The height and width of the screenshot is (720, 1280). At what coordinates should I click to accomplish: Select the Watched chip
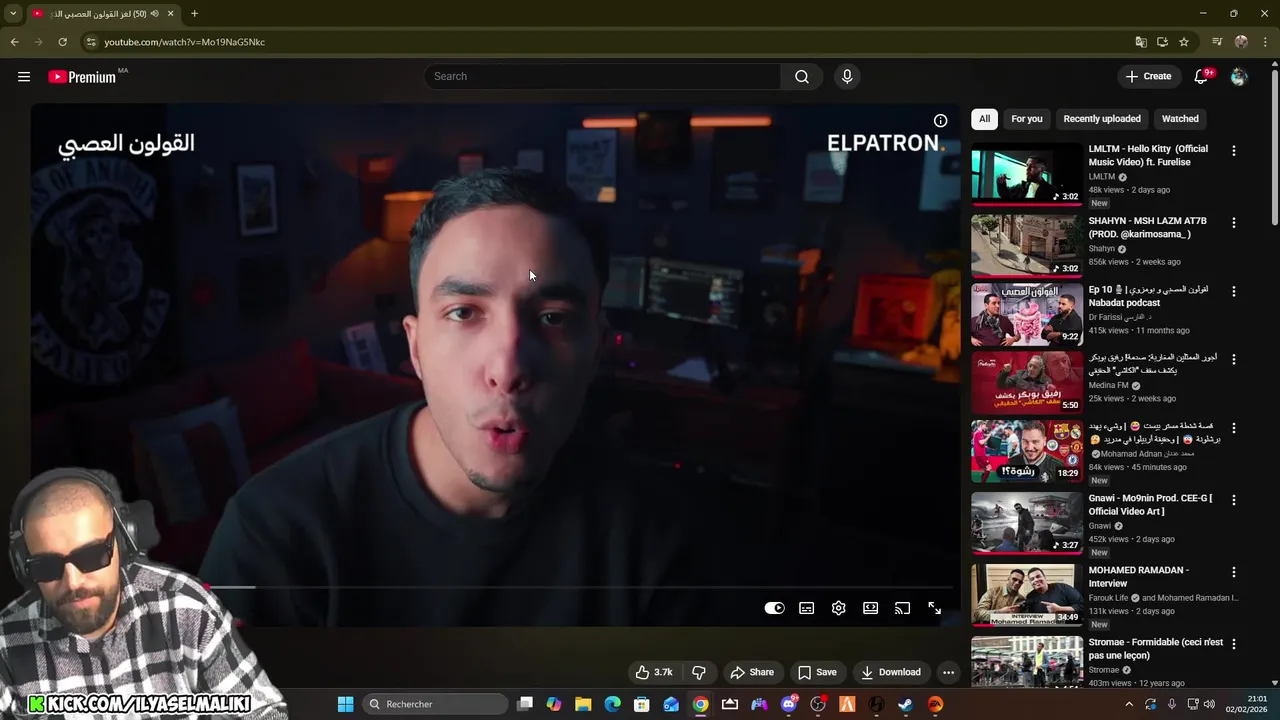[1180, 119]
